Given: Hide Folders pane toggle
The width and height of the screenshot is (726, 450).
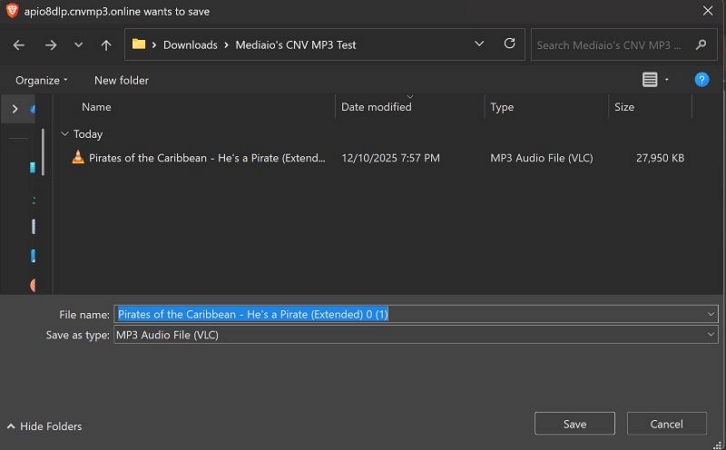Looking at the screenshot, I should tap(44, 426).
